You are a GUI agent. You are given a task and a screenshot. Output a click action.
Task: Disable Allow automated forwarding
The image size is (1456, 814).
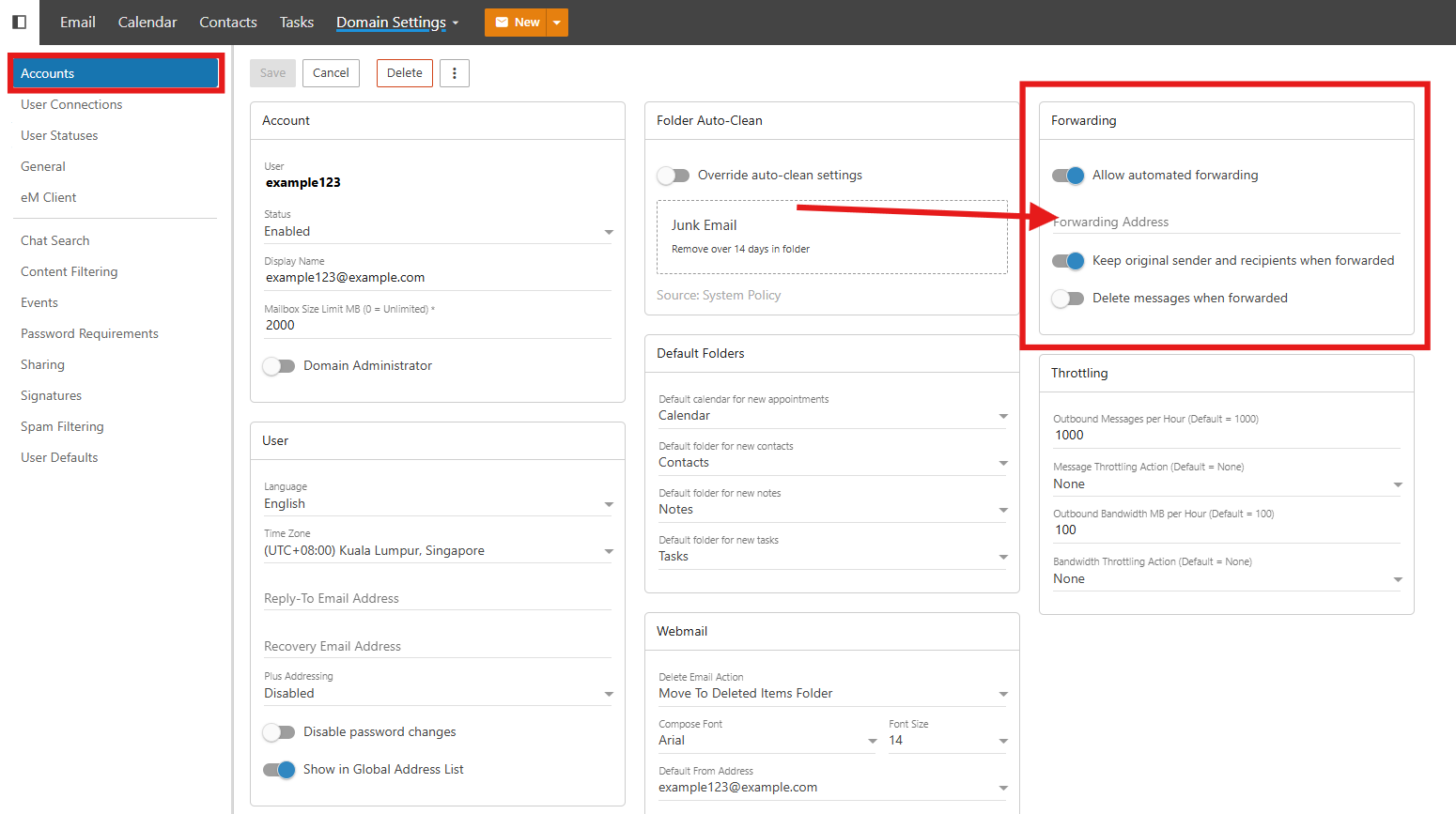coord(1068,176)
